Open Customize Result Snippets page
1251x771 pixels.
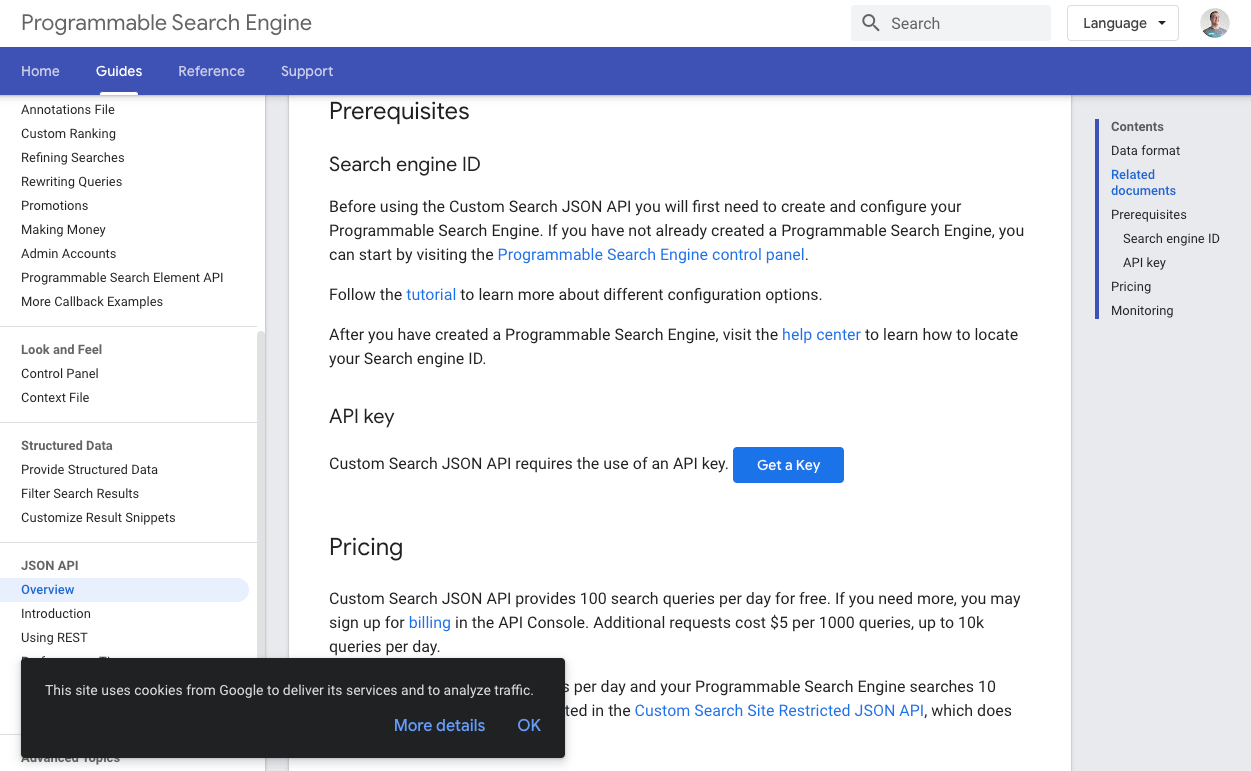click(x=98, y=517)
